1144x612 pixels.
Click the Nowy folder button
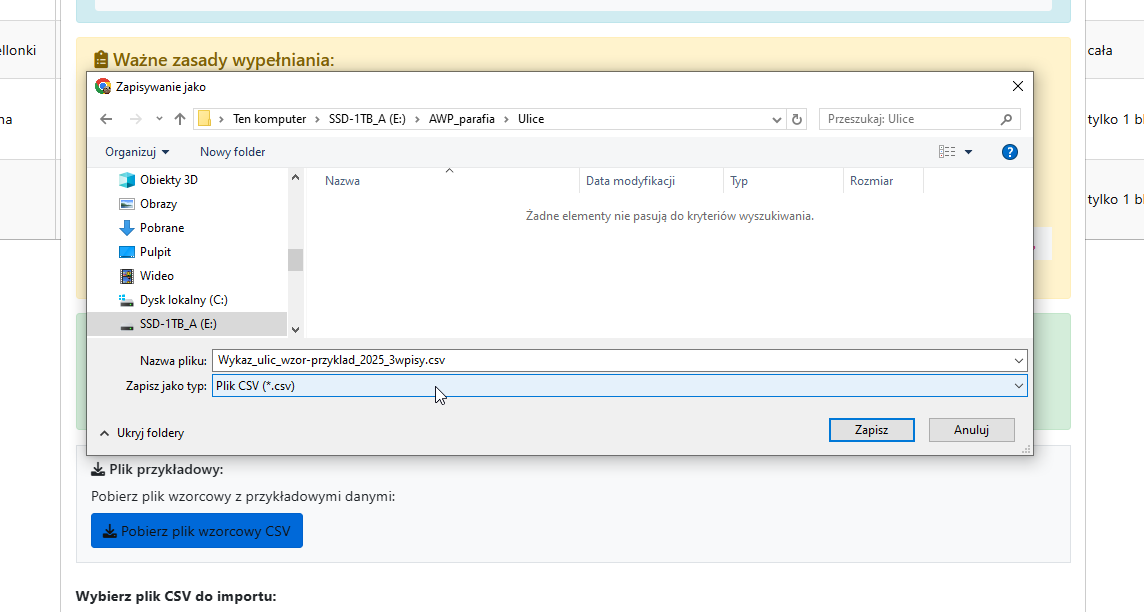[x=232, y=152]
